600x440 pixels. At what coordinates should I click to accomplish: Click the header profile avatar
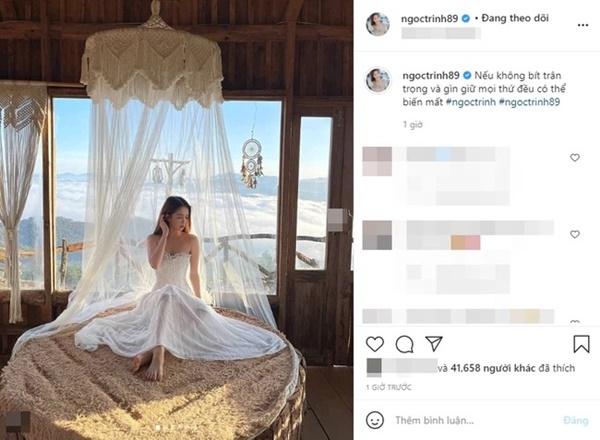click(x=378, y=24)
